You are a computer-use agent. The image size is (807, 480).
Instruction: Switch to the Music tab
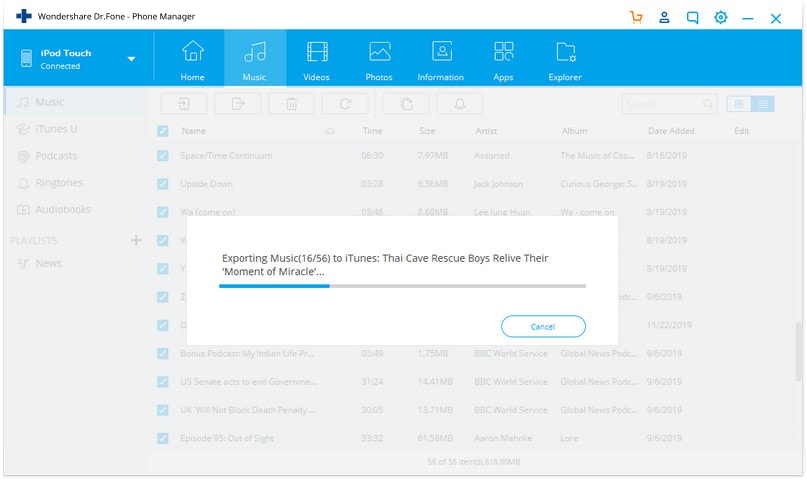[x=255, y=60]
